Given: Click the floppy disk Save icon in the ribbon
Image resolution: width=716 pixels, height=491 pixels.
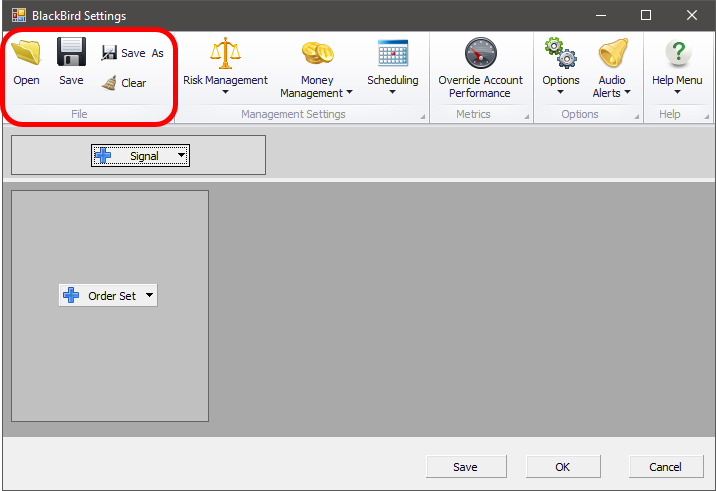Looking at the screenshot, I should (x=71, y=52).
